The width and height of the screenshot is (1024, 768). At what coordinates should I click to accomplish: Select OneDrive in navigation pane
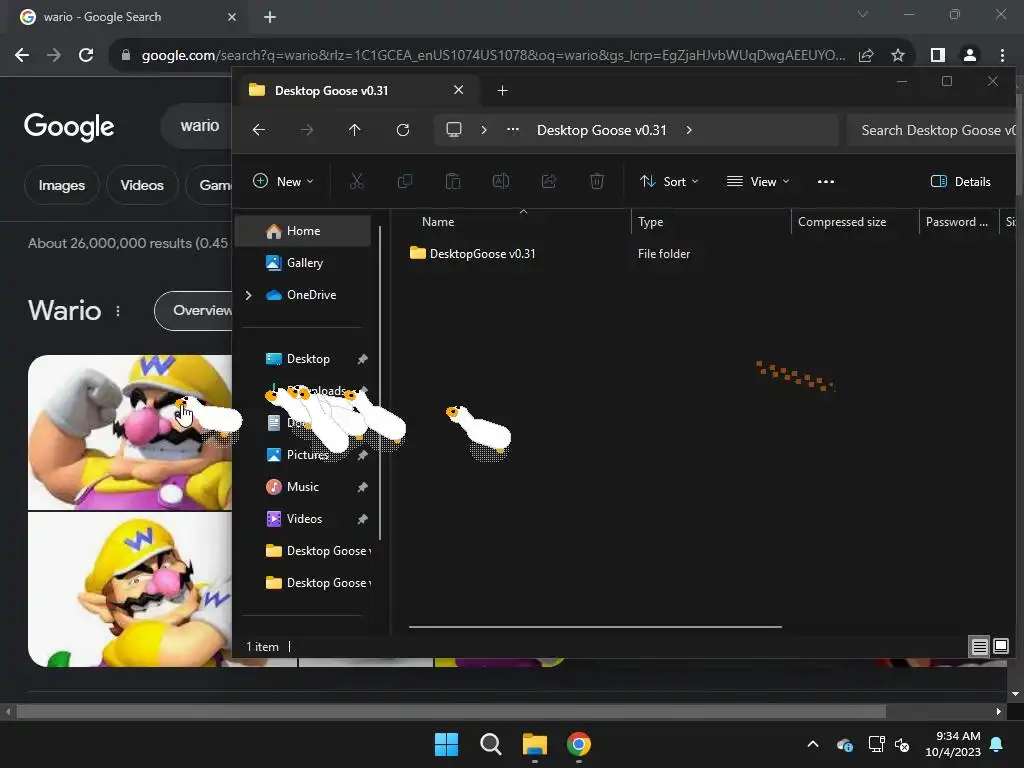click(x=303, y=295)
